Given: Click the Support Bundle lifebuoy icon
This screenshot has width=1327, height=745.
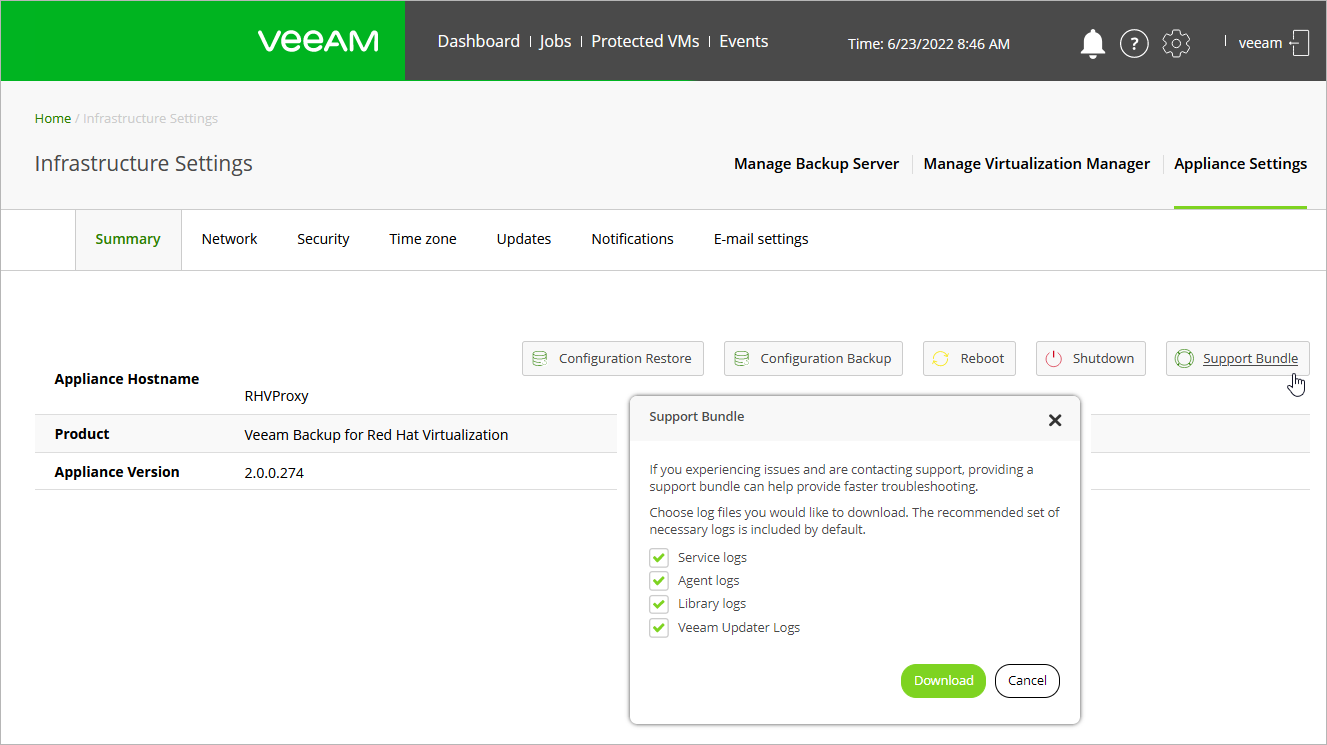Looking at the screenshot, I should click(x=1185, y=359).
